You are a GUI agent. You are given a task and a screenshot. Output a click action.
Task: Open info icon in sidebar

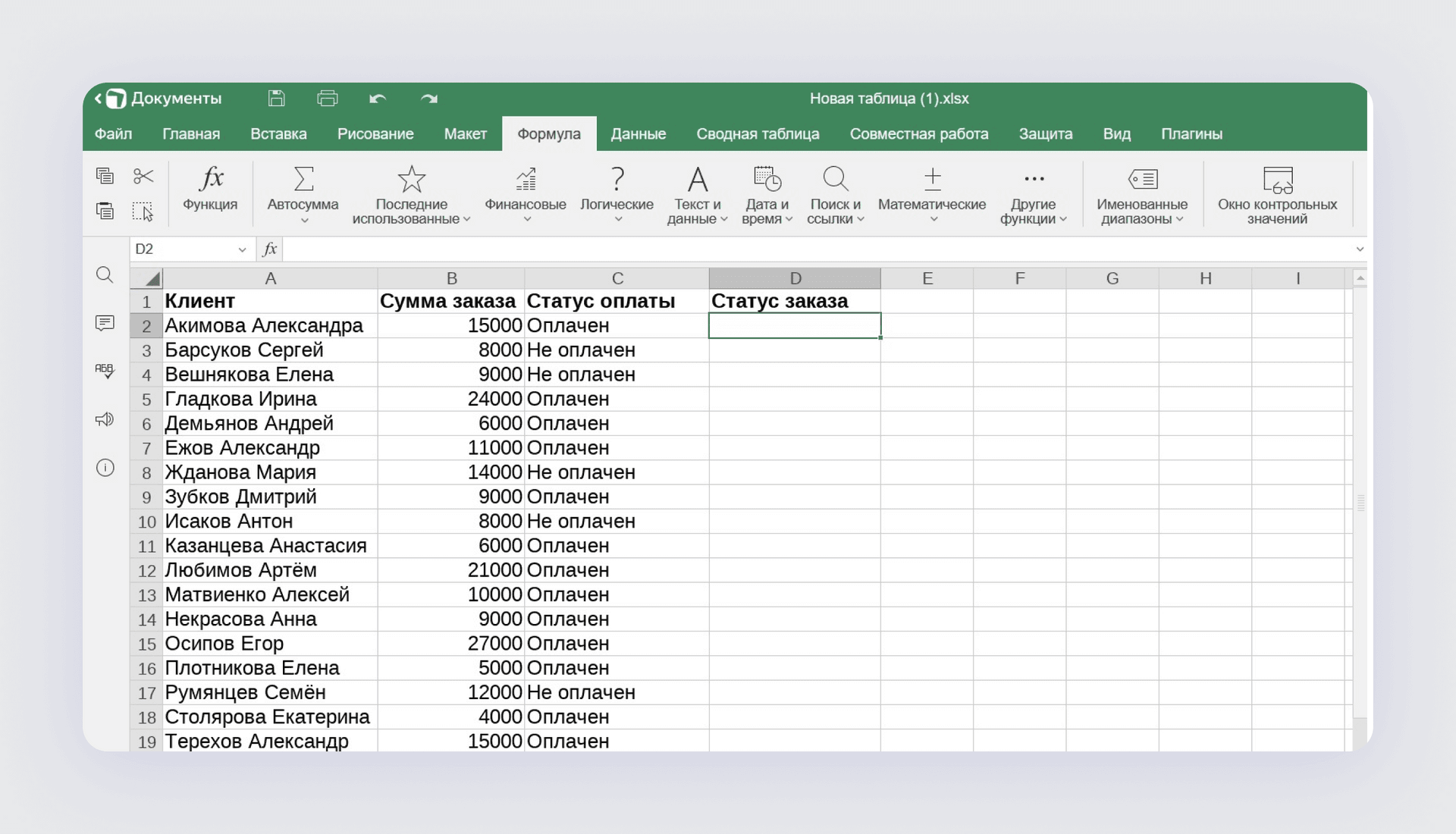(x=105, y=468)
